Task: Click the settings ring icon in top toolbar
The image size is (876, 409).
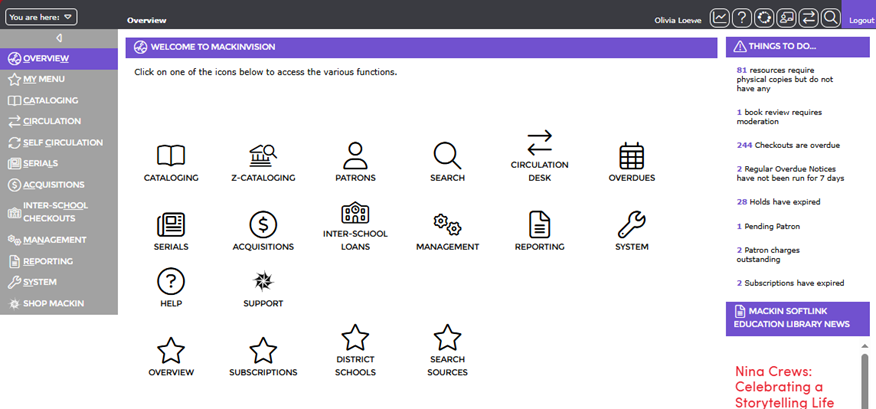Action: coord(764,18)
